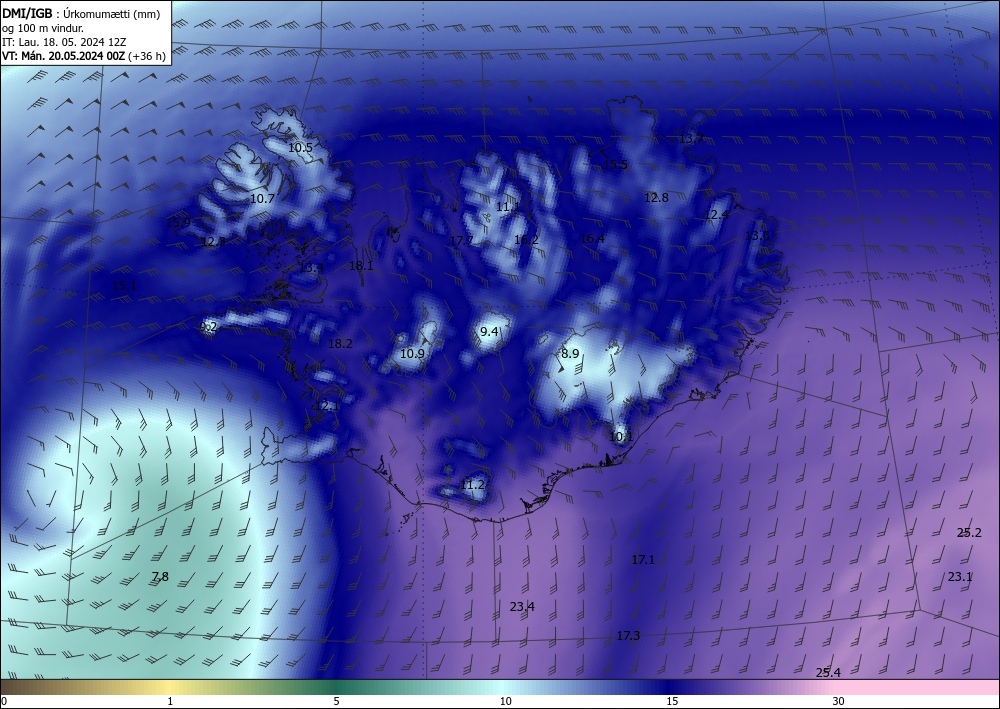The image size is (1000, 709).
Task: Click the 30 tick label on the color scale
Action: click(839, 701)
